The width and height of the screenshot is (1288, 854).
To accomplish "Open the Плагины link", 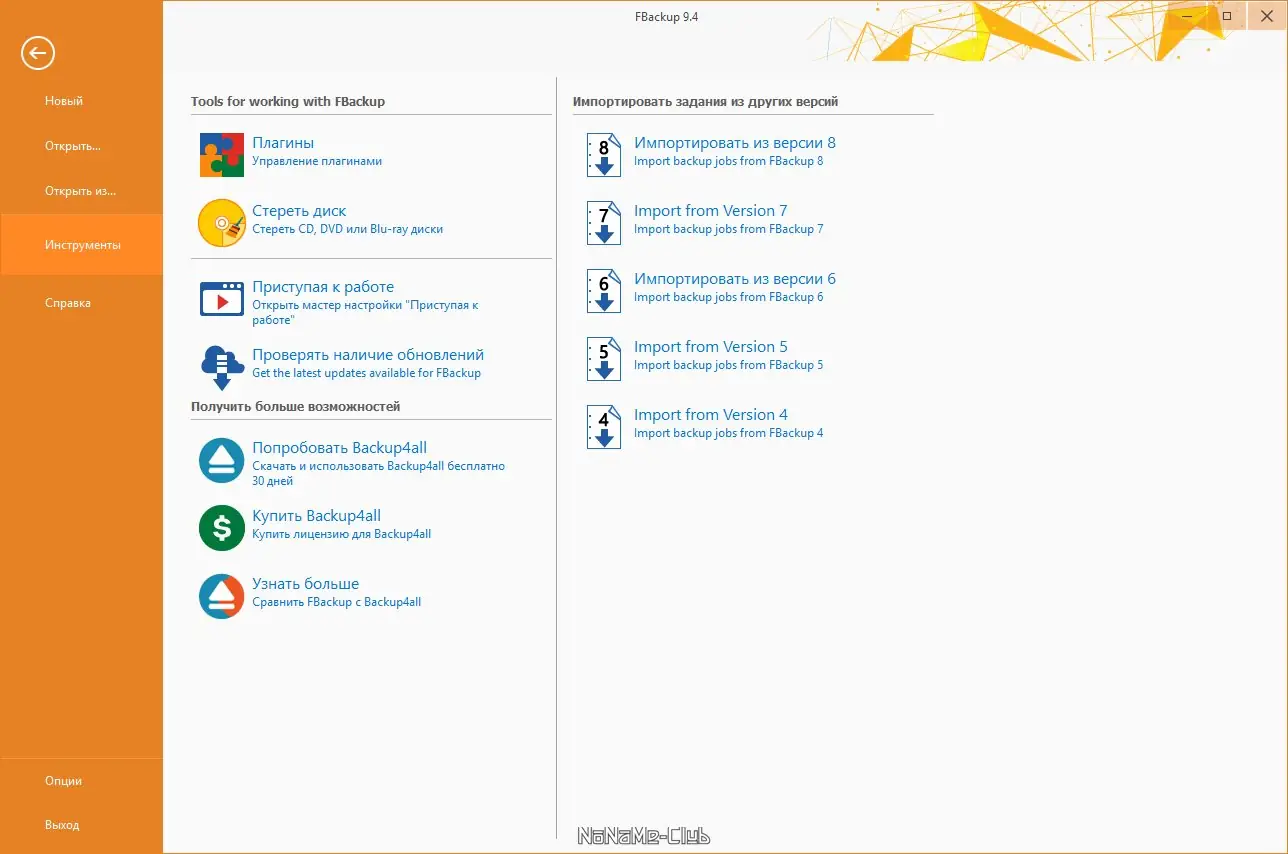I will [x=283, y=143].
